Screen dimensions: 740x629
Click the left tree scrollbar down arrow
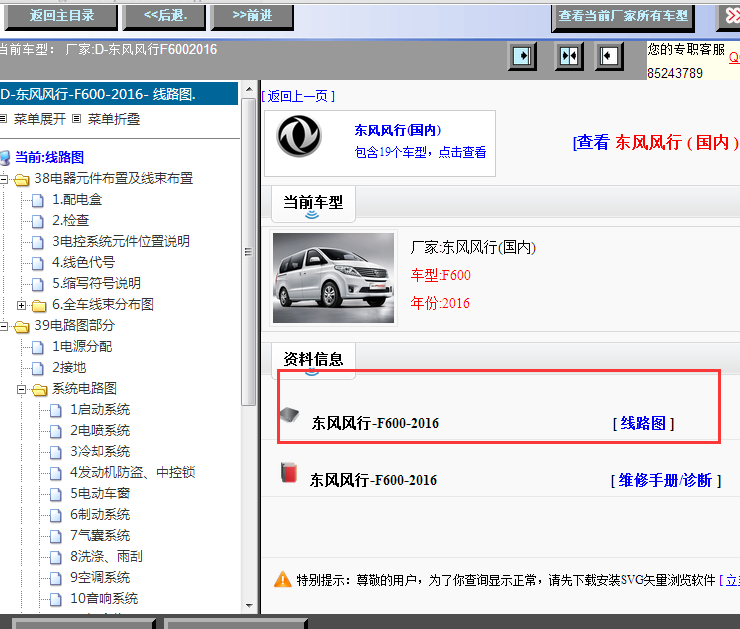[x=249, y=606]
